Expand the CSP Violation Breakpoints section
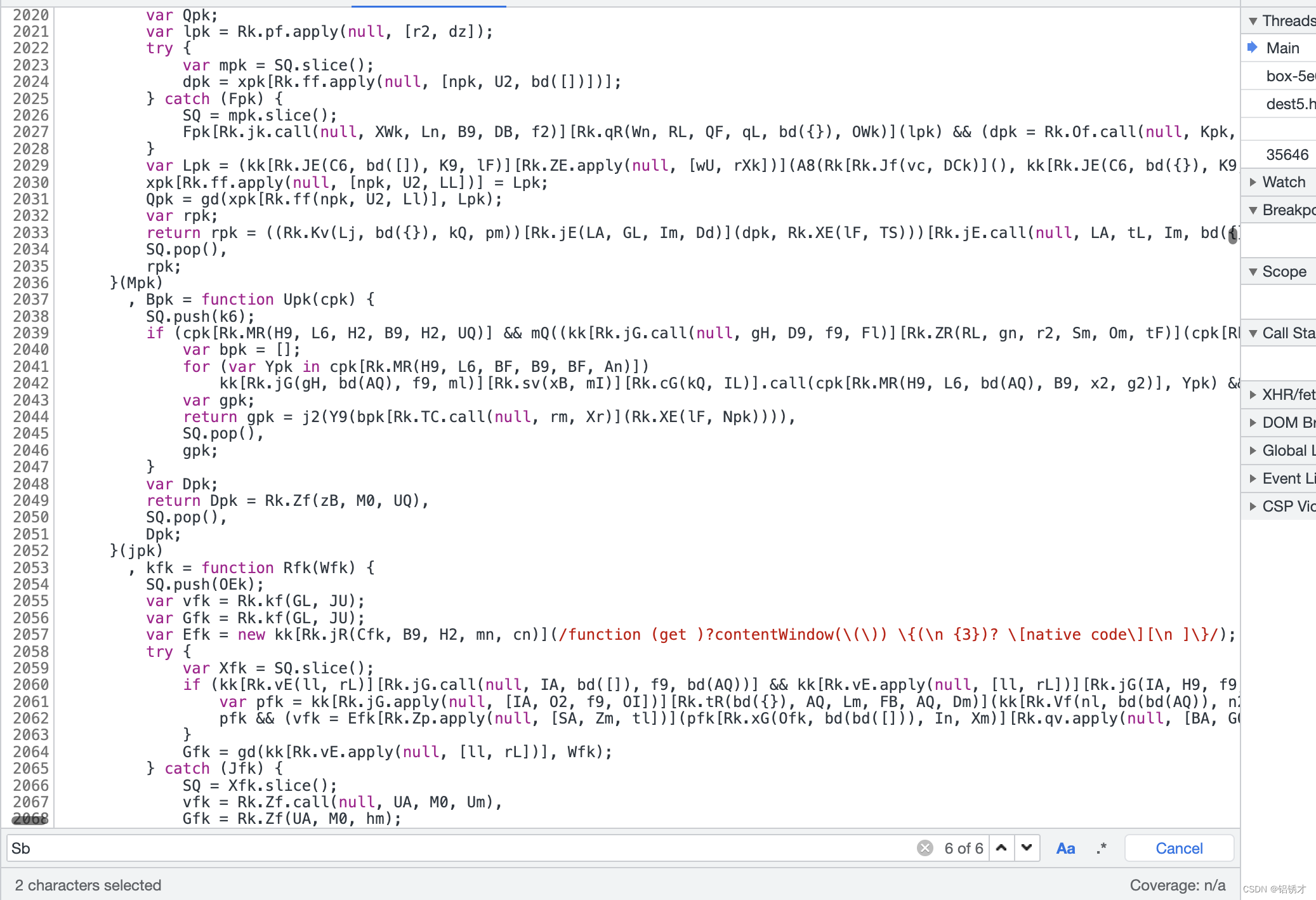 1278,506
